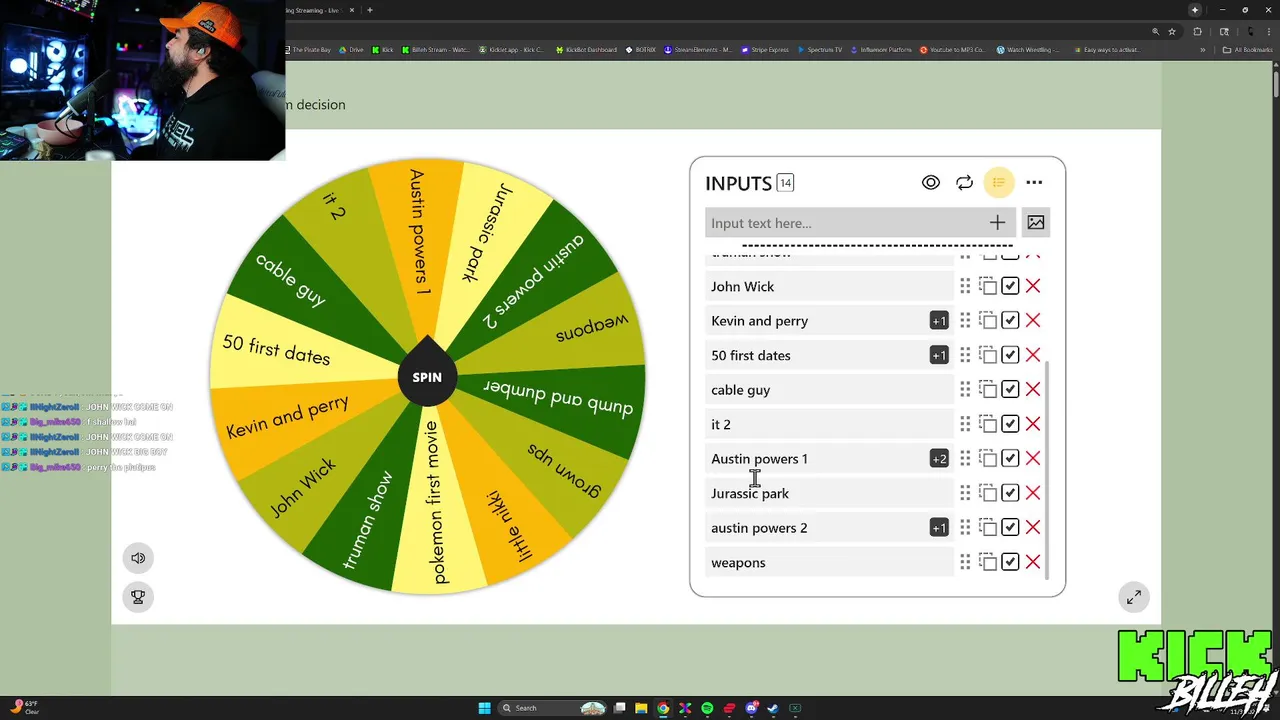This screenshot has width=1280, height=720.
Task: Delete cable guy with red X
Action: [1033, 389]
